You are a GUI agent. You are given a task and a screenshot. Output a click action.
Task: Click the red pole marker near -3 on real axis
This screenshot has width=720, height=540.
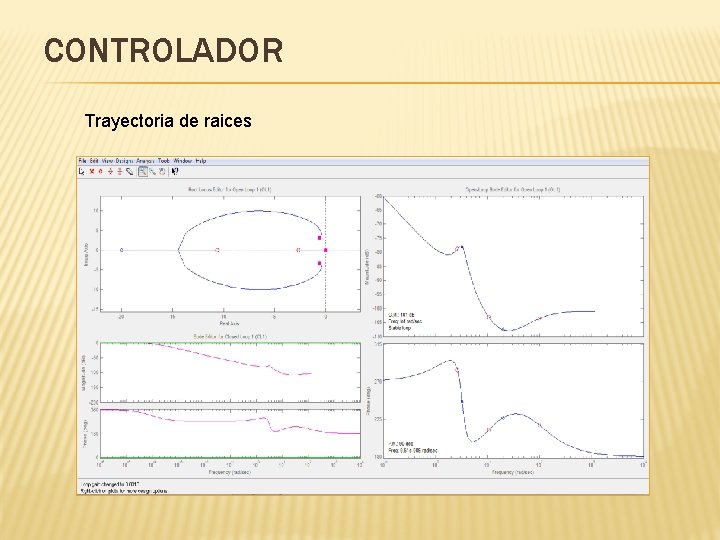tap(298, 250)
